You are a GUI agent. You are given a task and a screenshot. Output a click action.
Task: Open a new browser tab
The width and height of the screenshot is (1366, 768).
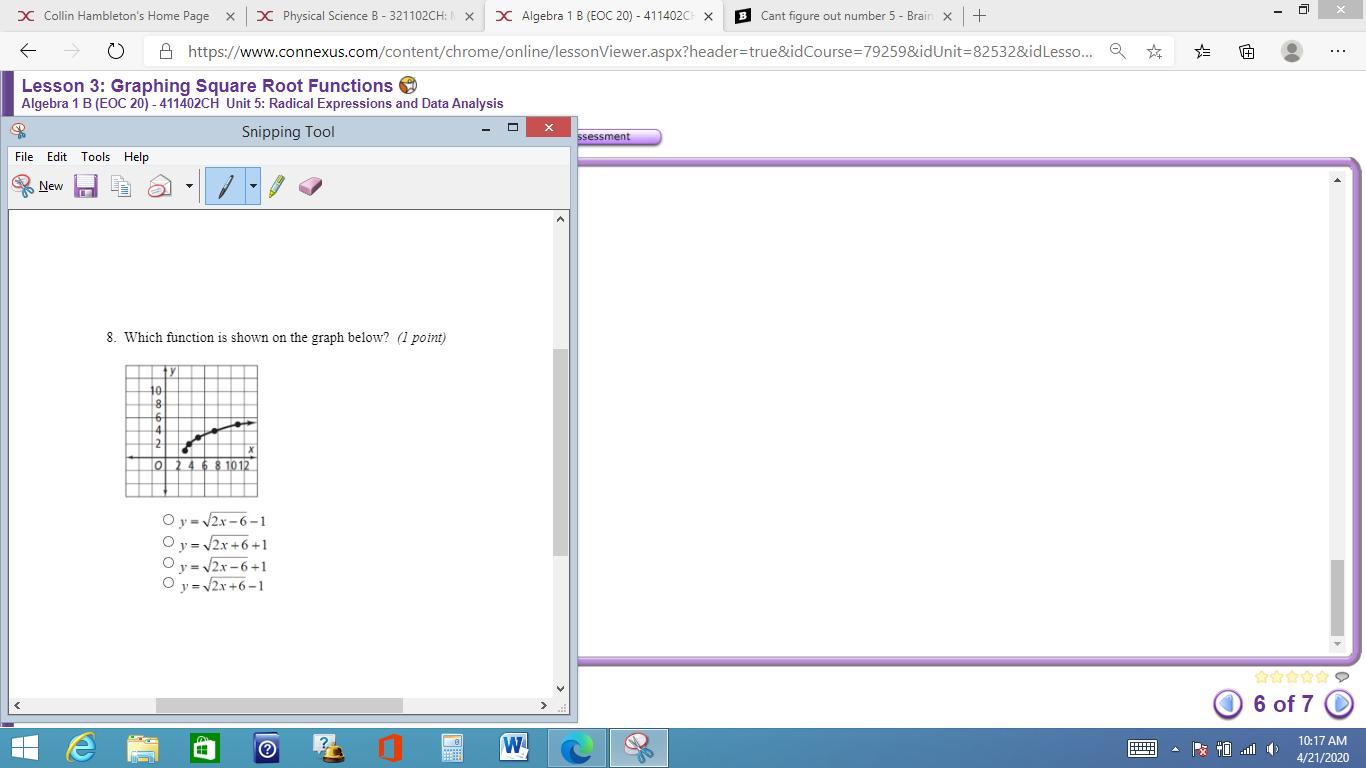coord(979,16)
